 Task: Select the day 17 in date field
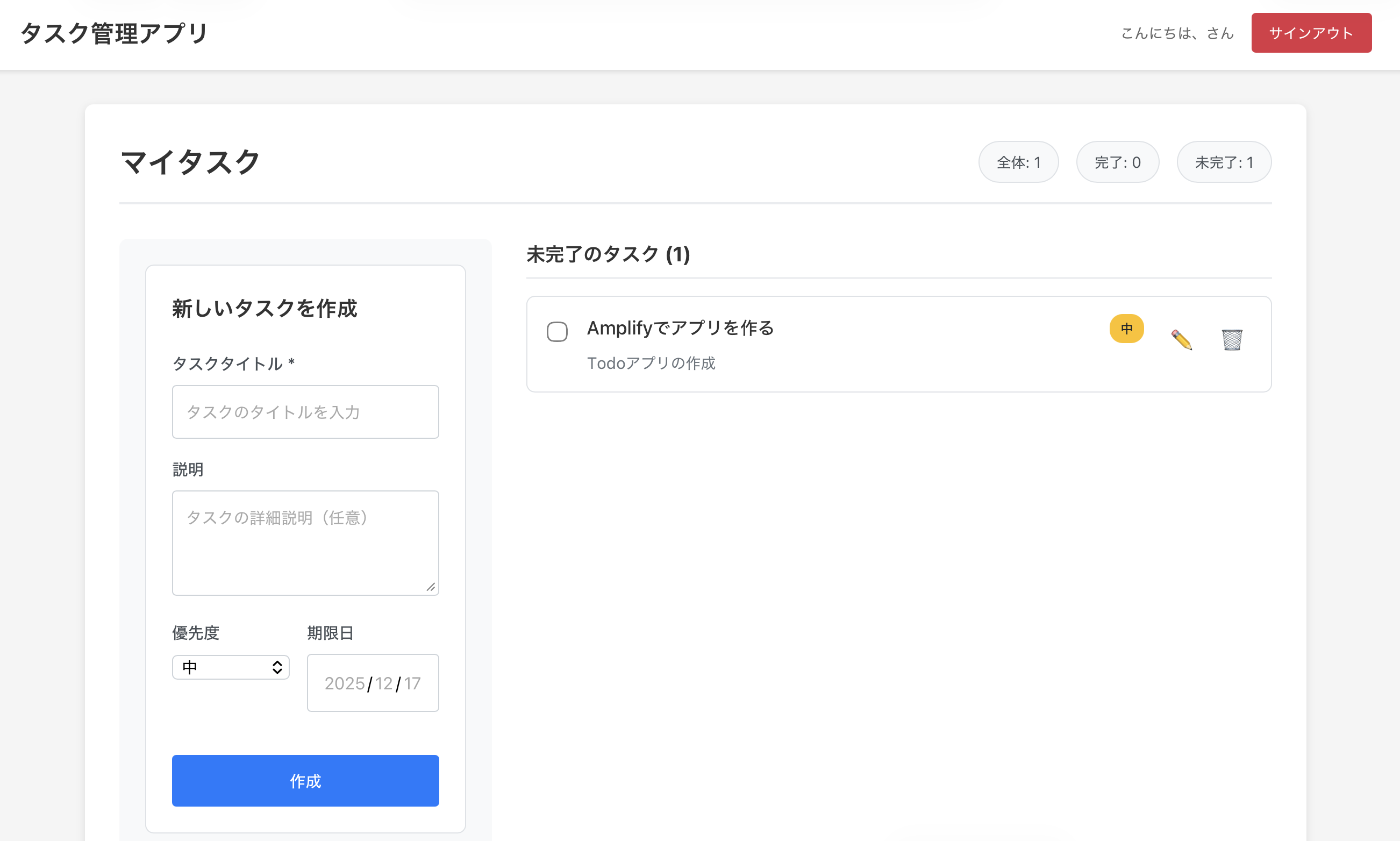pos(412,683)
